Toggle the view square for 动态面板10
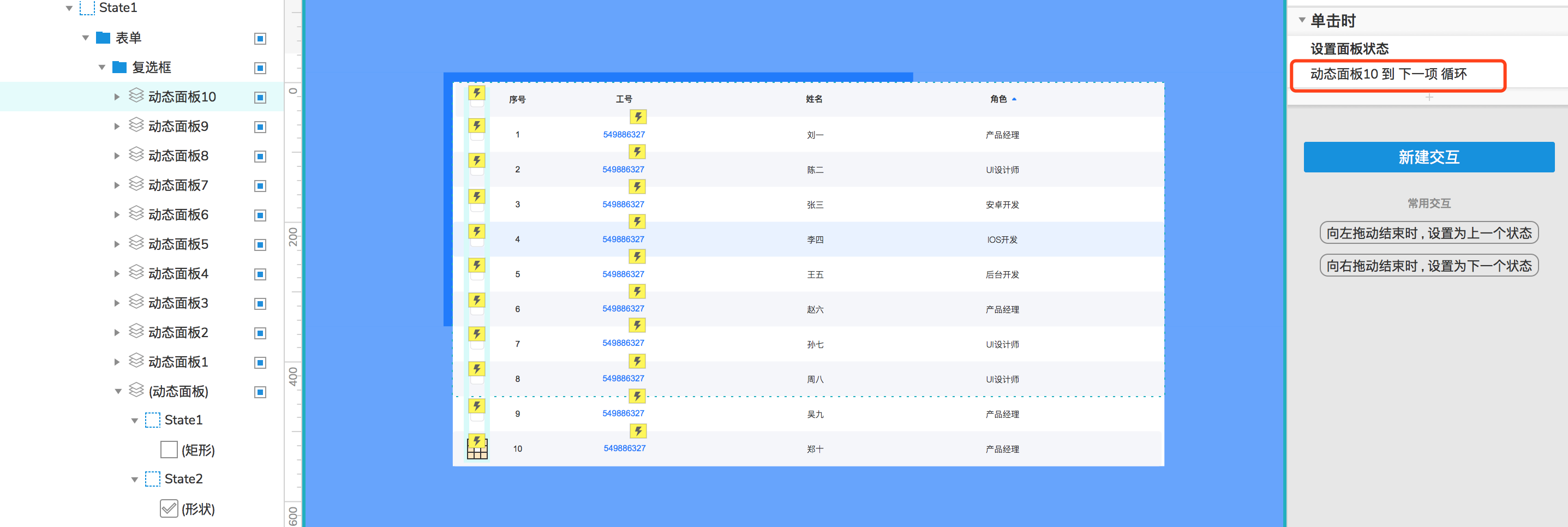 pyautogui.click(x=260, y=97)
